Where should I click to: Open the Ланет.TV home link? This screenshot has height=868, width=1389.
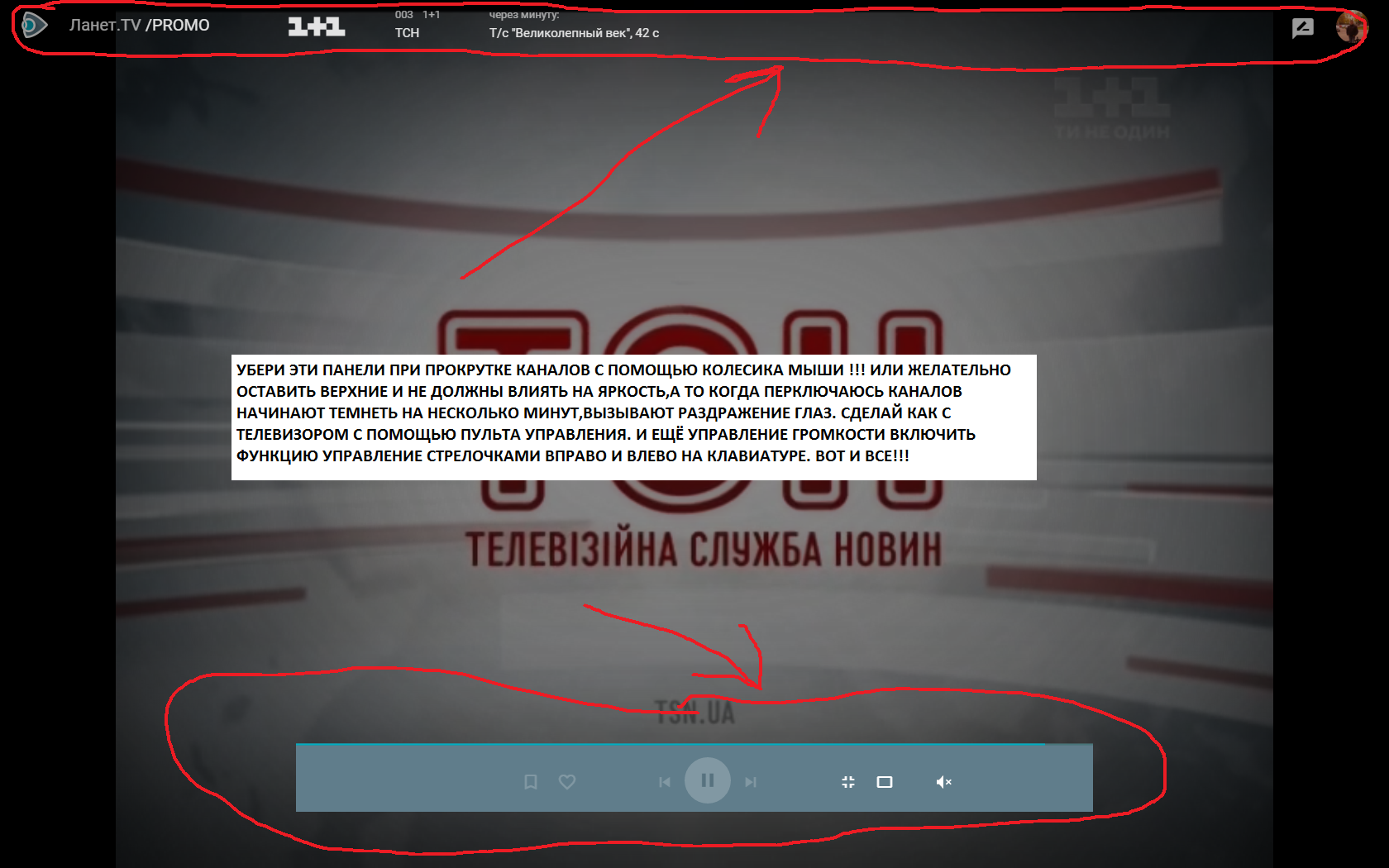[104, 26]
